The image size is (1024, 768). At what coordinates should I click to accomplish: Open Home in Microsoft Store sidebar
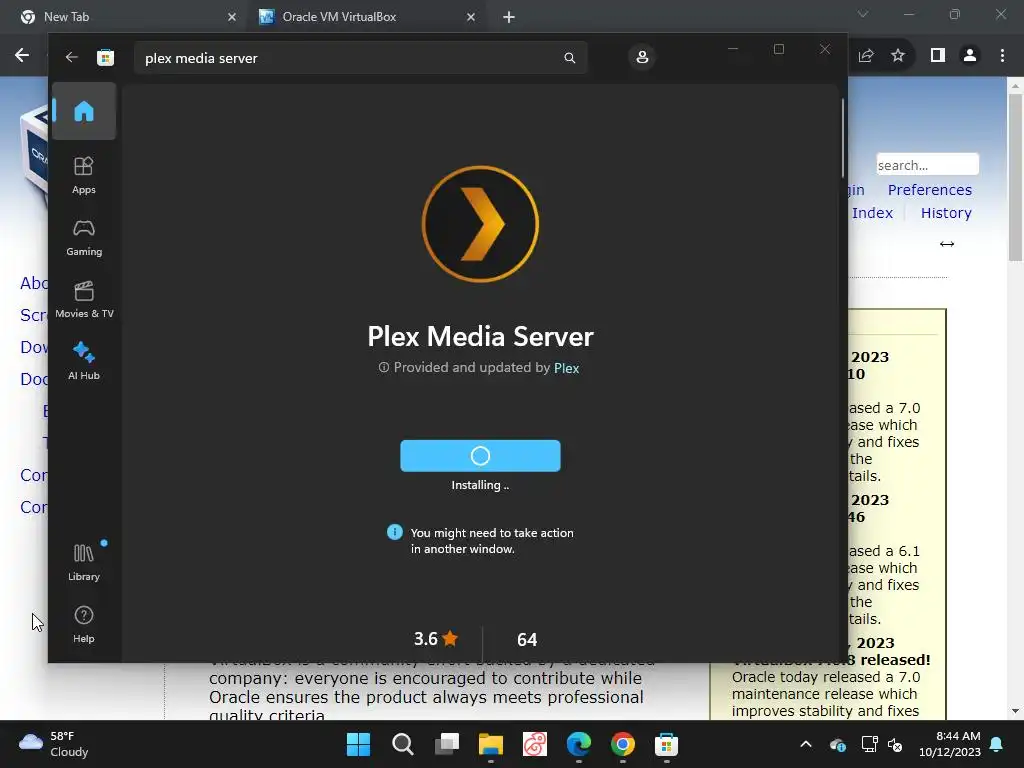[x=84, y=111]
